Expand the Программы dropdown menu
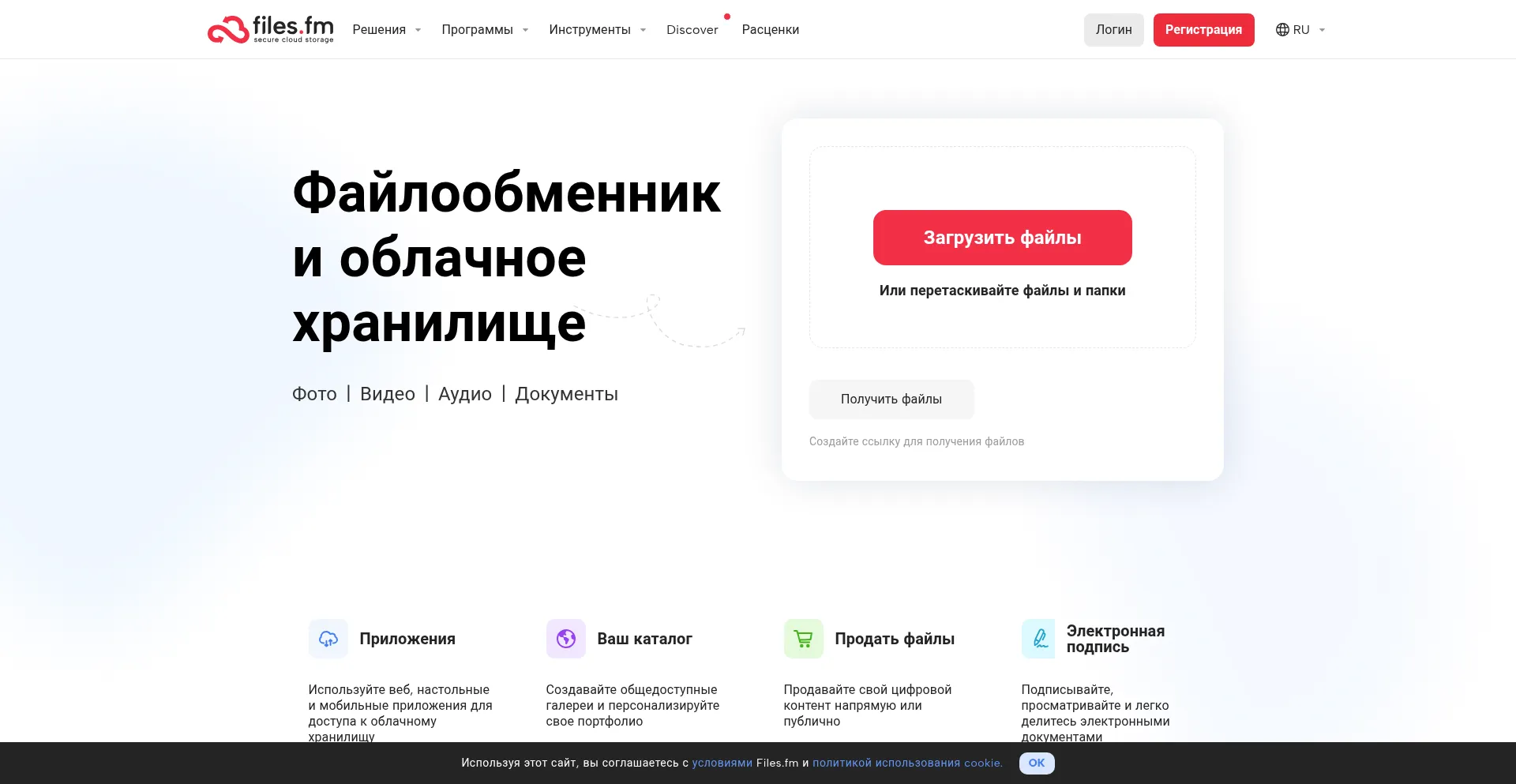 coord(485,30)
